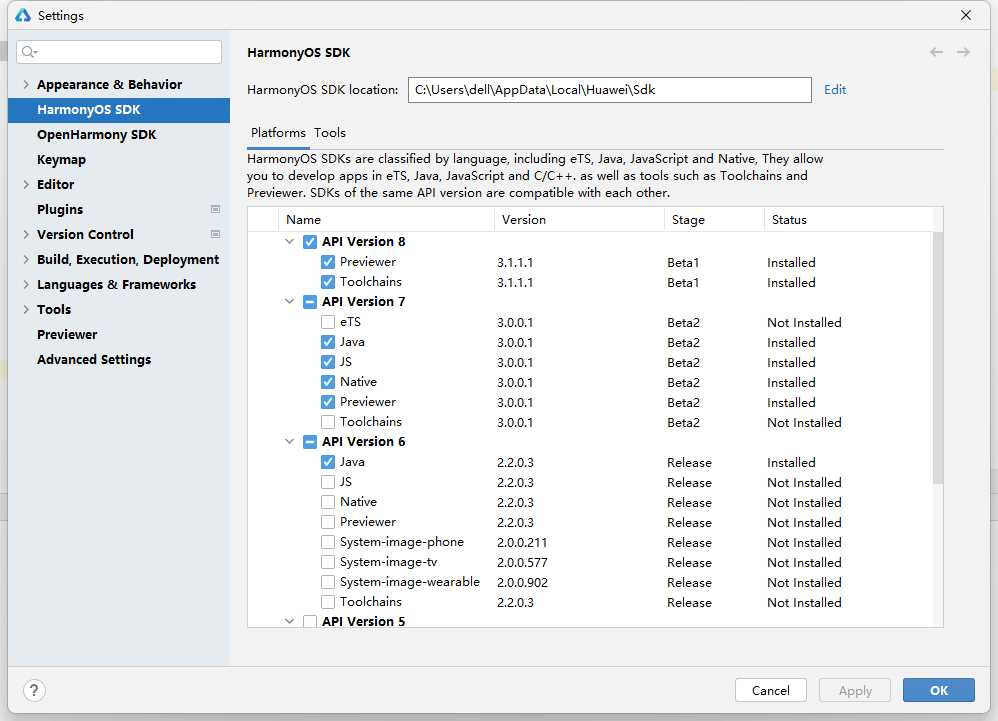This screenshot has width=998, height=721.
Task: Click the Name column header
Action: (386, 220)
